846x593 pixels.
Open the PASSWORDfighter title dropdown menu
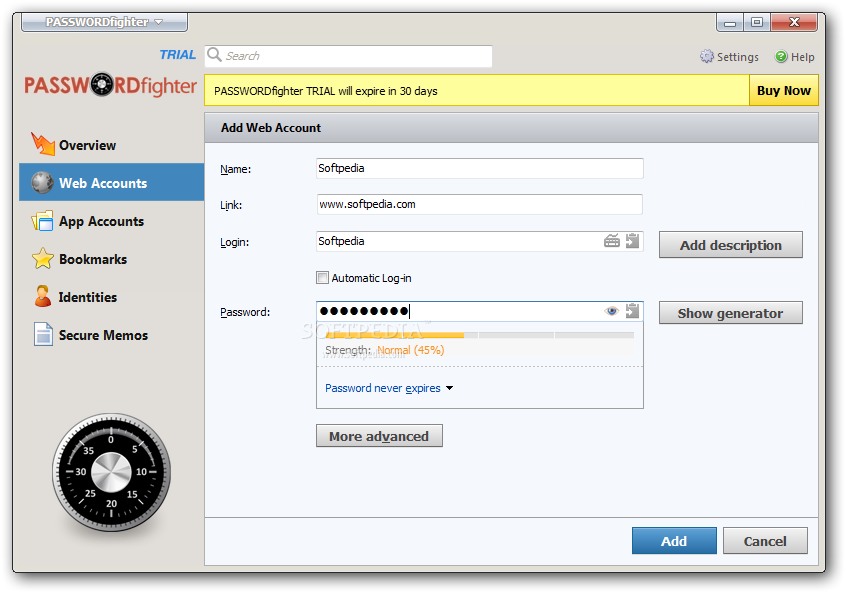pos(104,22)
